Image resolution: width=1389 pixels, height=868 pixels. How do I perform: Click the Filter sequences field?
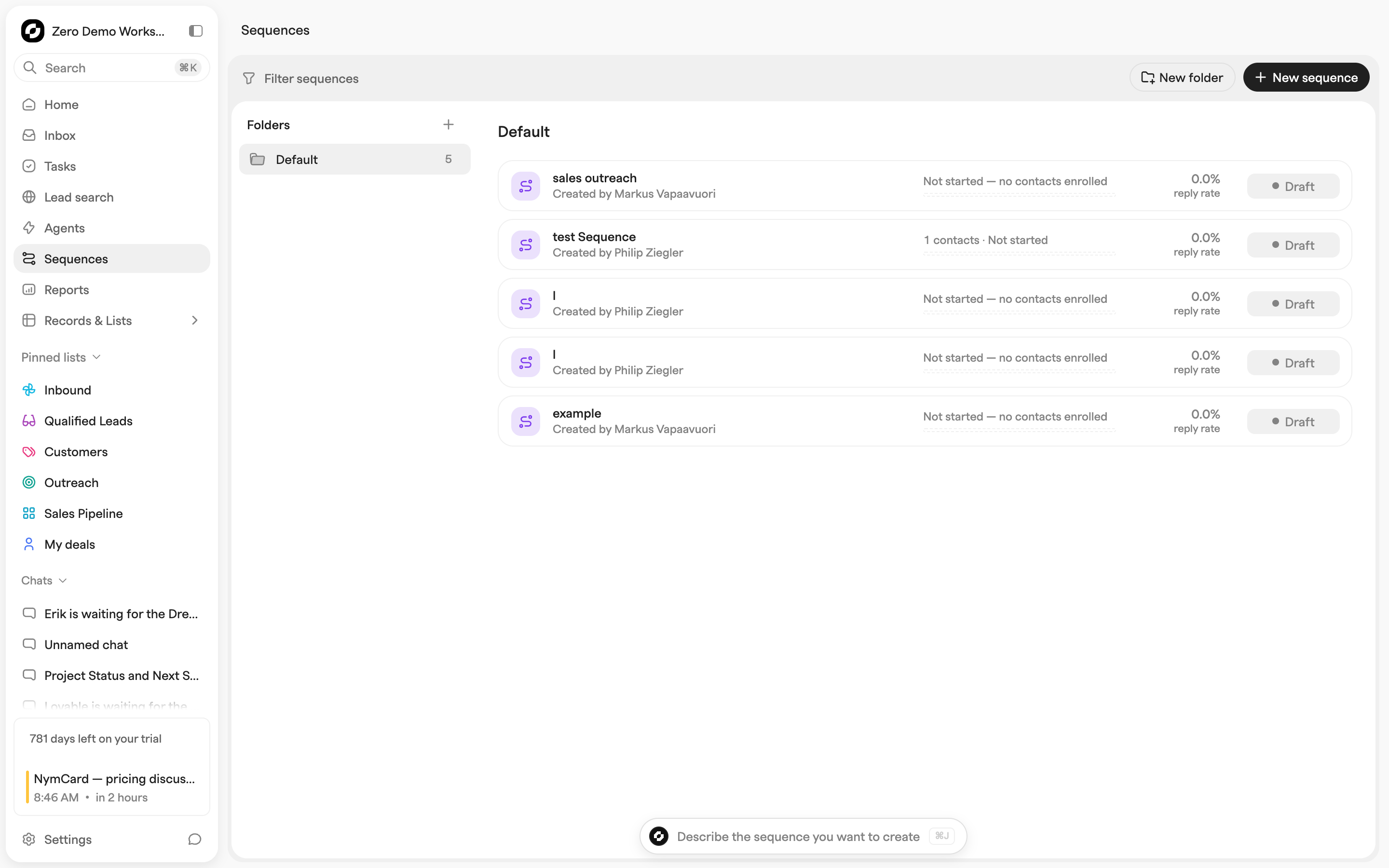(x=311, y=78)
